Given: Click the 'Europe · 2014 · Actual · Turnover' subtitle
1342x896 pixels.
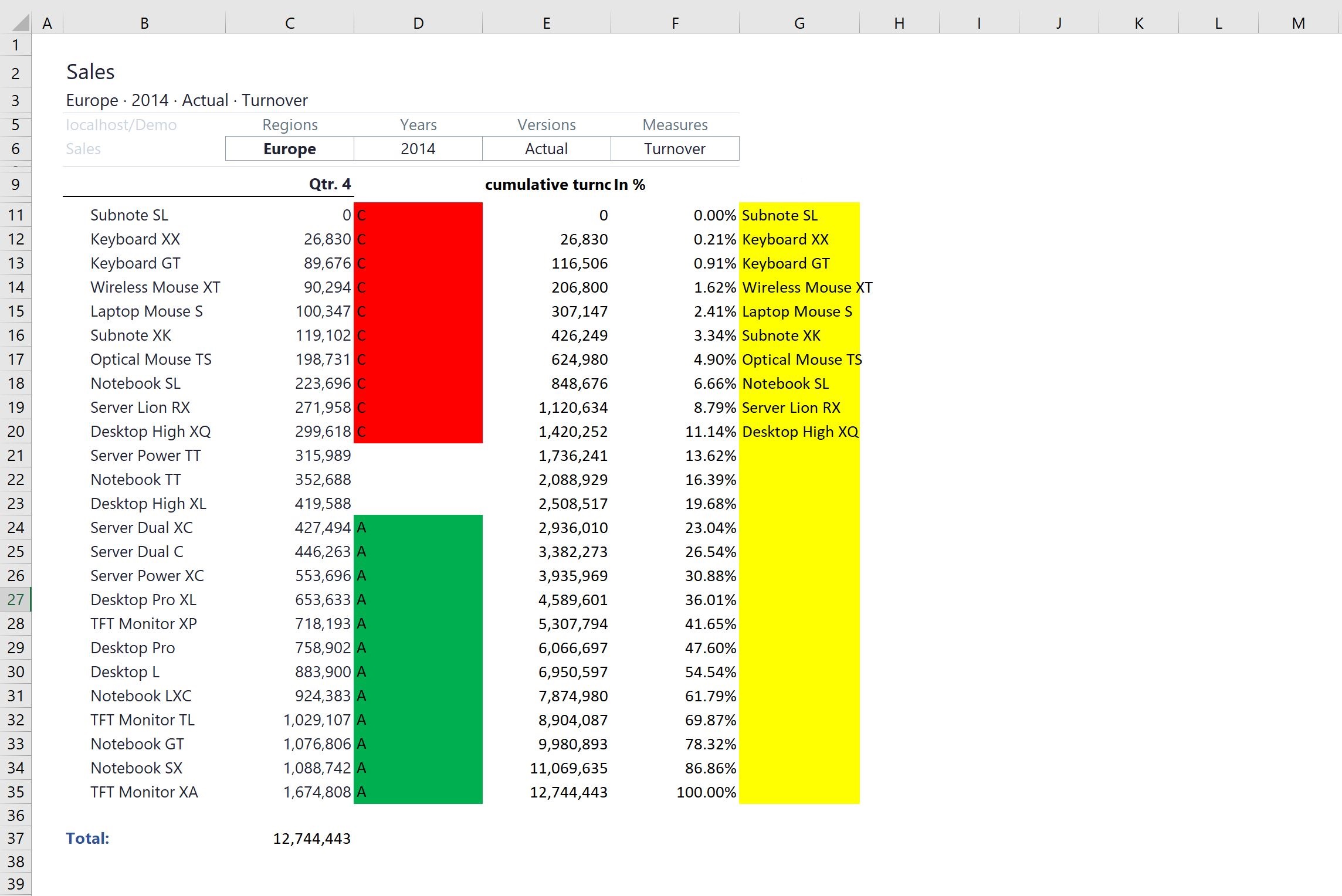Looking at the screenshot, I should [187, 100].
